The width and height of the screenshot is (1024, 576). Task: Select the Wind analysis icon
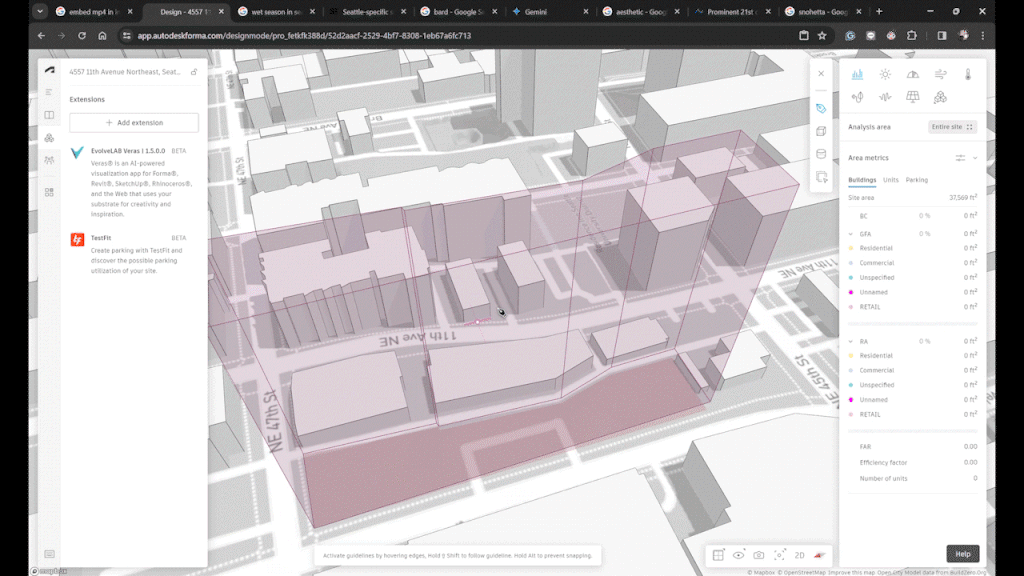[940, 74]
